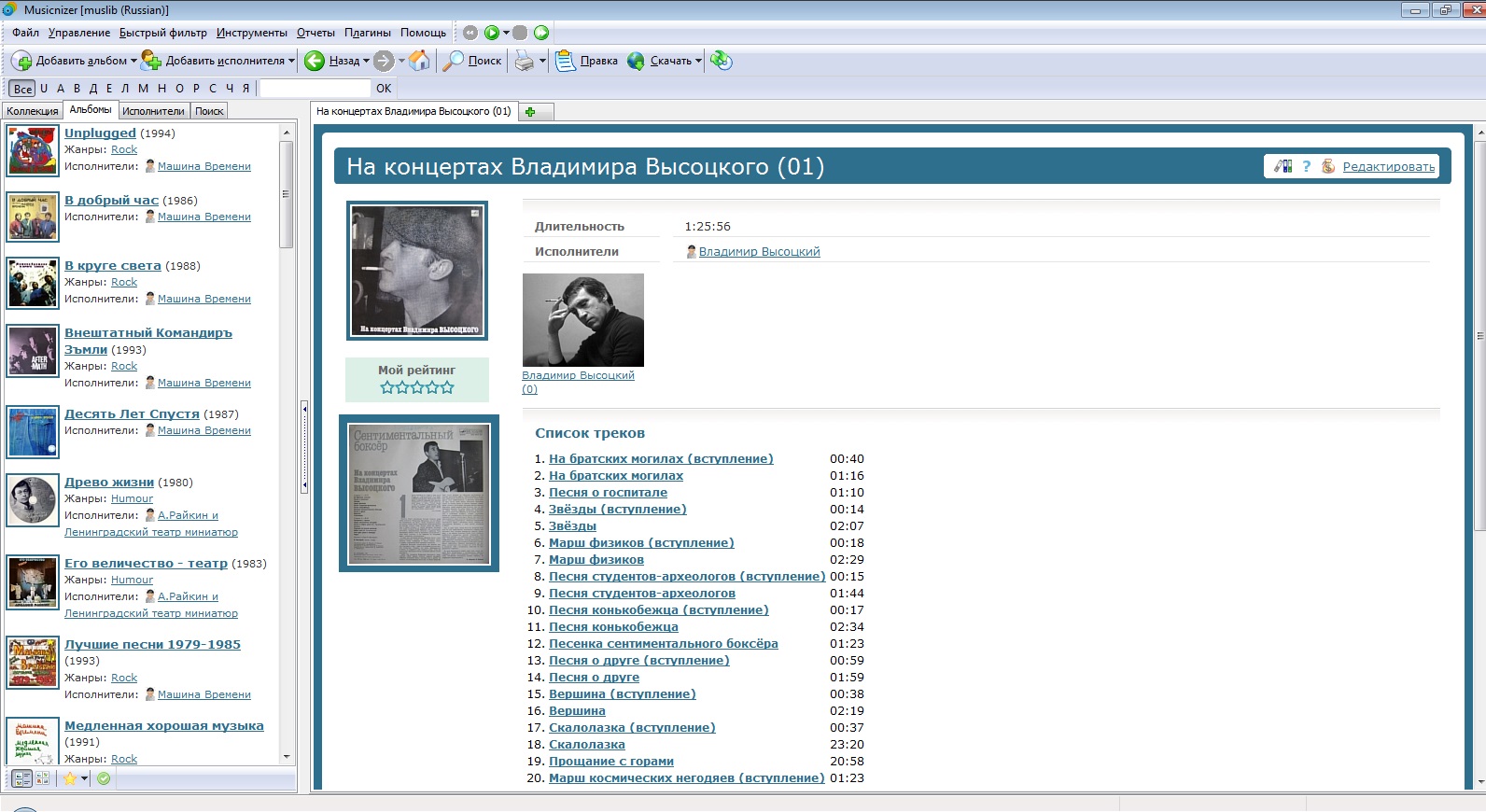Open the Управление menu

[x=79, y=33]
